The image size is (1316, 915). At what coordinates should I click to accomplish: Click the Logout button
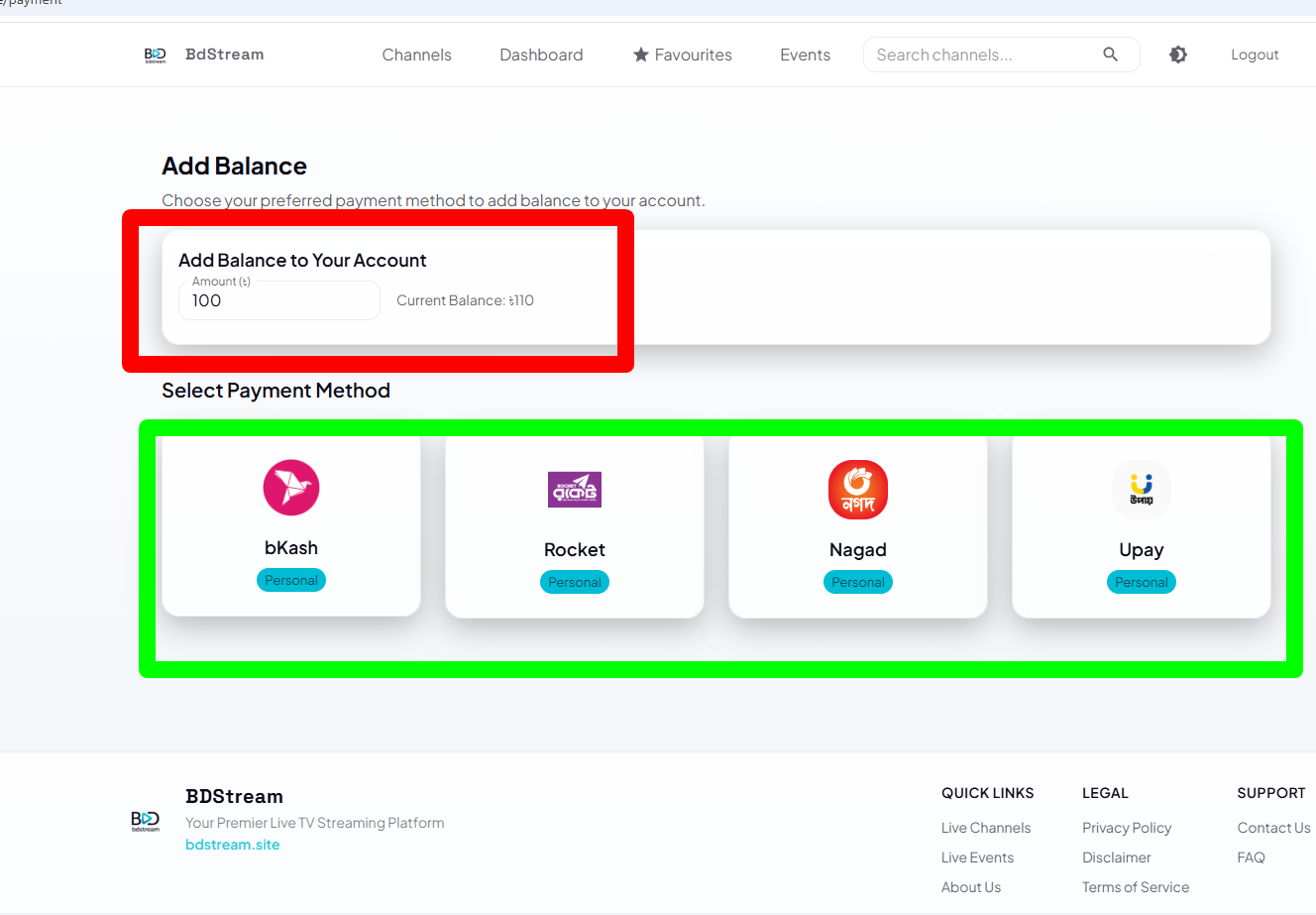tap(1255, 55)
